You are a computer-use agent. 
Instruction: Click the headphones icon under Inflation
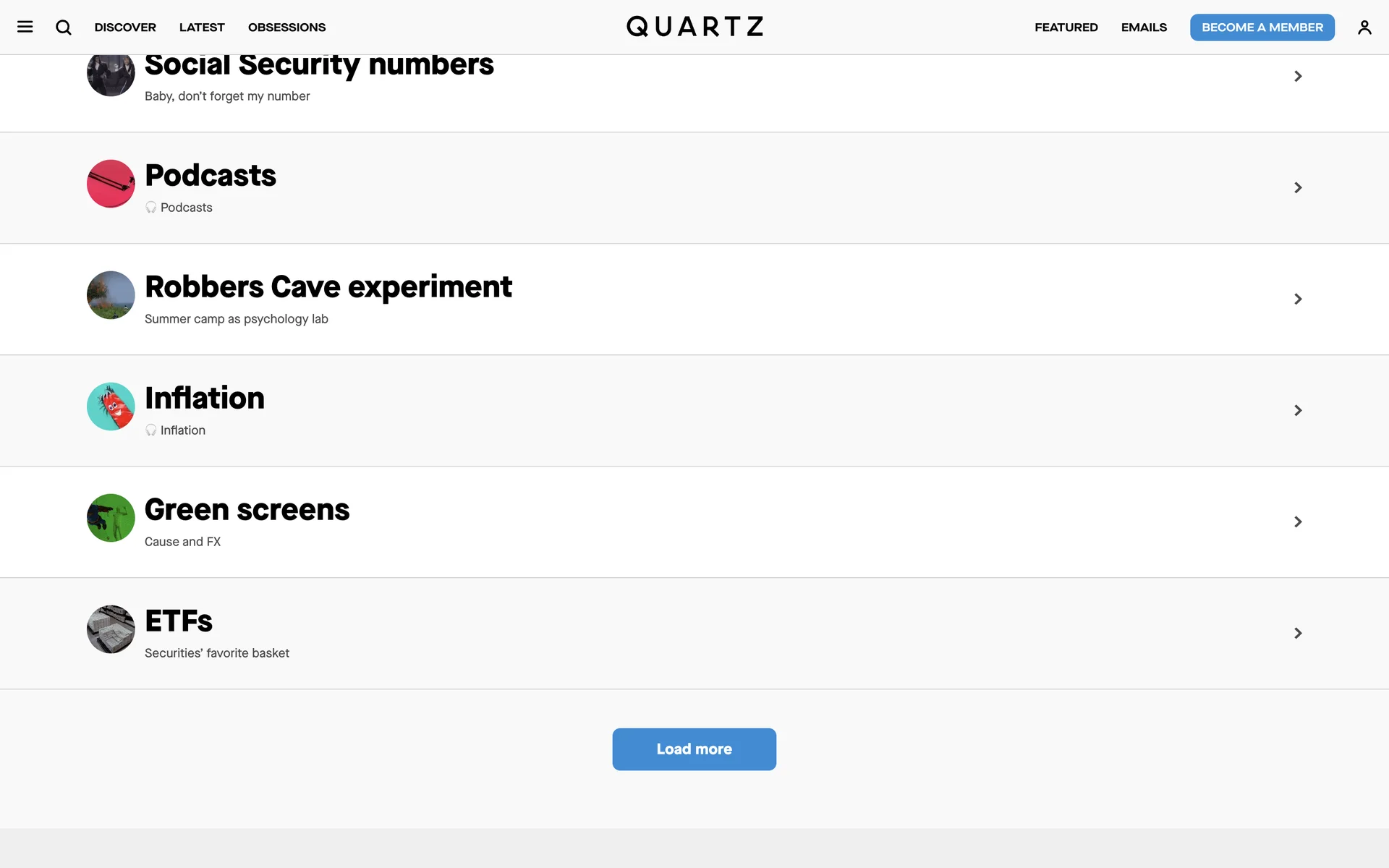pyautogui.click(x=151, y=430)
